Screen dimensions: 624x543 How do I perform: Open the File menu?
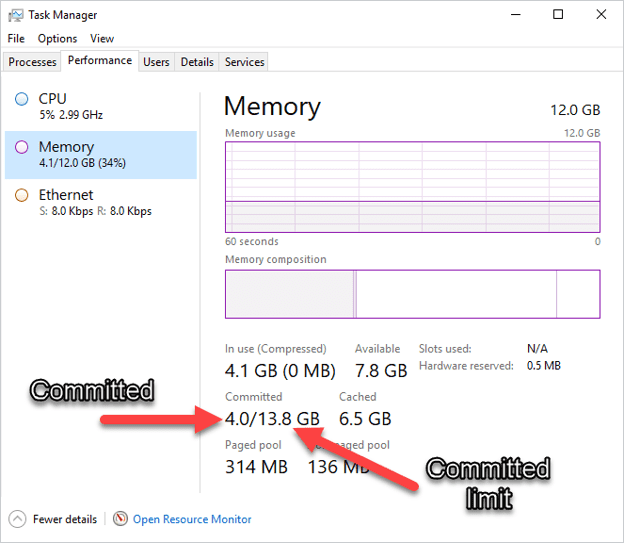pos(16,39)
